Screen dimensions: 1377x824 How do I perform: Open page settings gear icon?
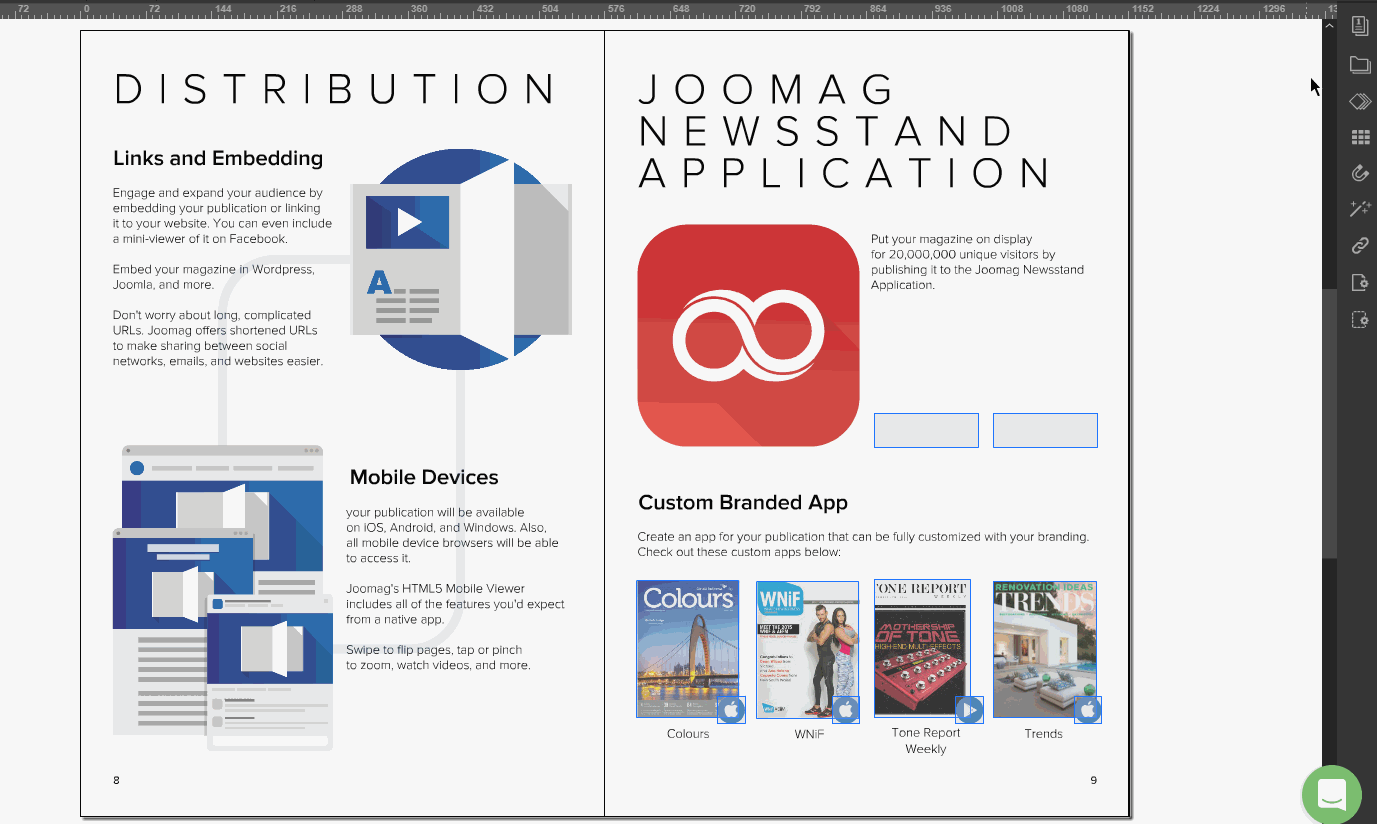[x=1359, y=283]
